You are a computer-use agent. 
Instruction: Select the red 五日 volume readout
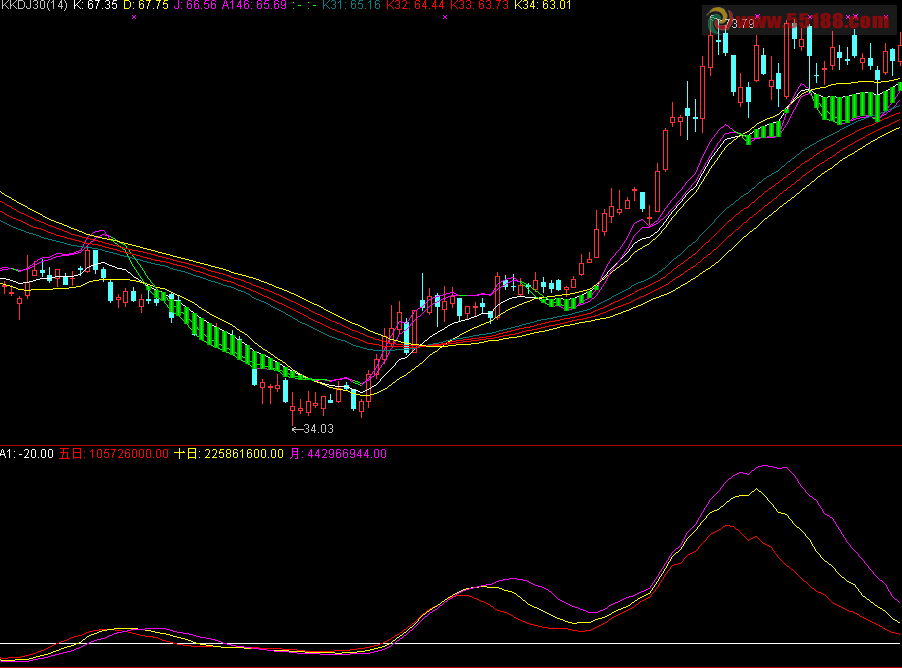pos(114,454)
